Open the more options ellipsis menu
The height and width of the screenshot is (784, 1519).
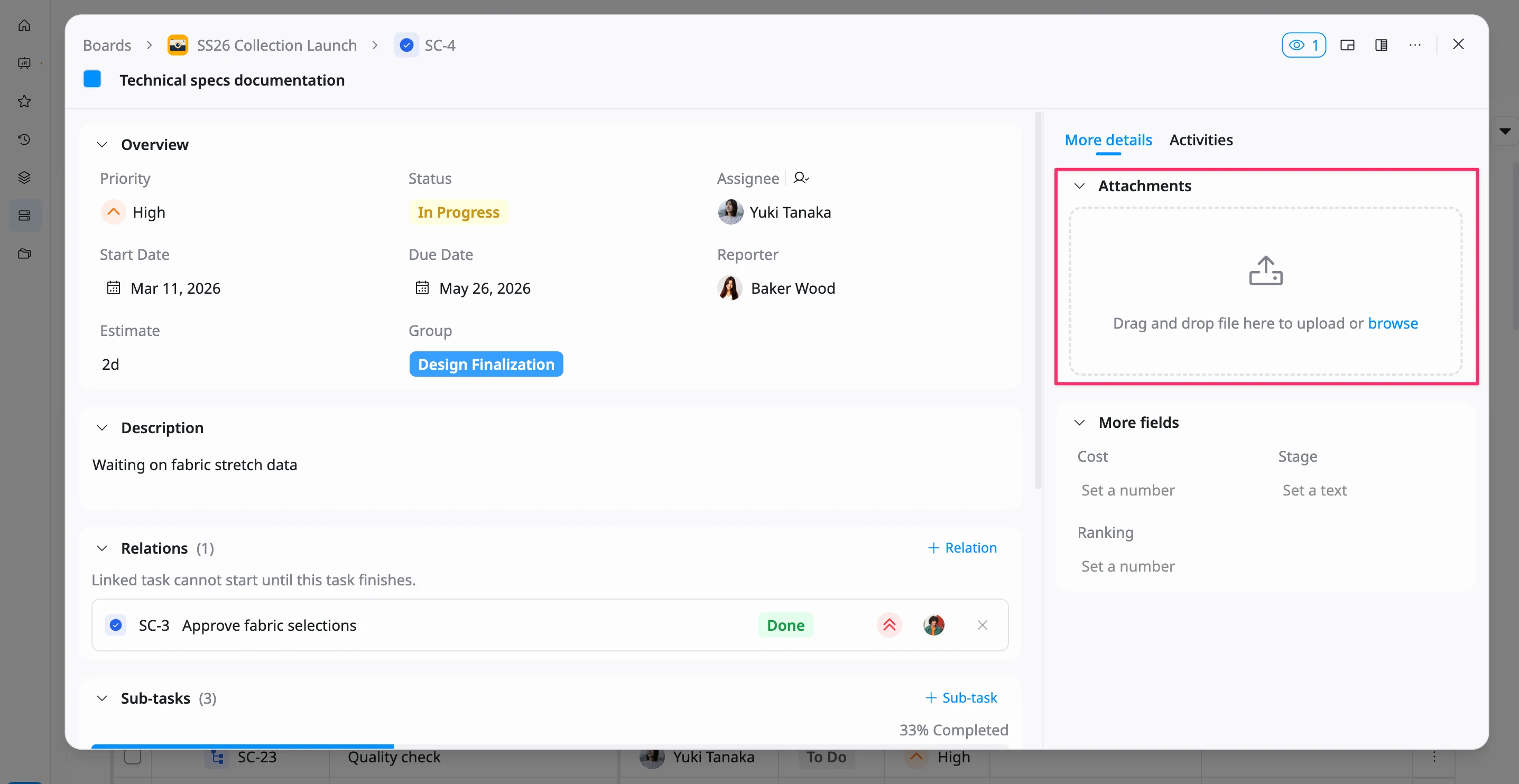pos(1415,45)
